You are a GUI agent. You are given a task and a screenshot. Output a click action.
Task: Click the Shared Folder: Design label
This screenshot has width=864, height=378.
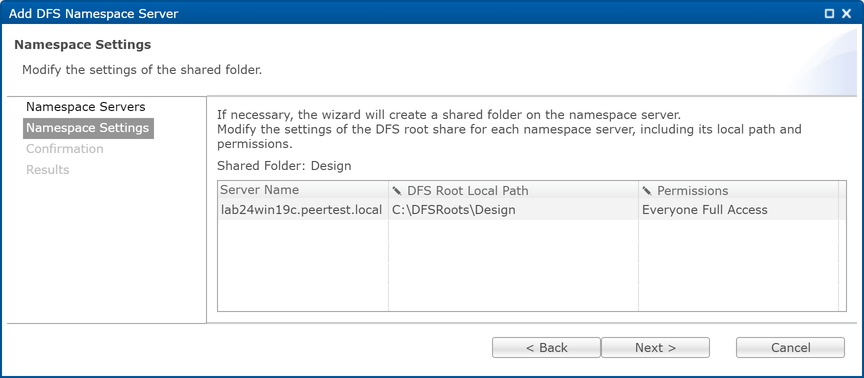pos(284,166)
